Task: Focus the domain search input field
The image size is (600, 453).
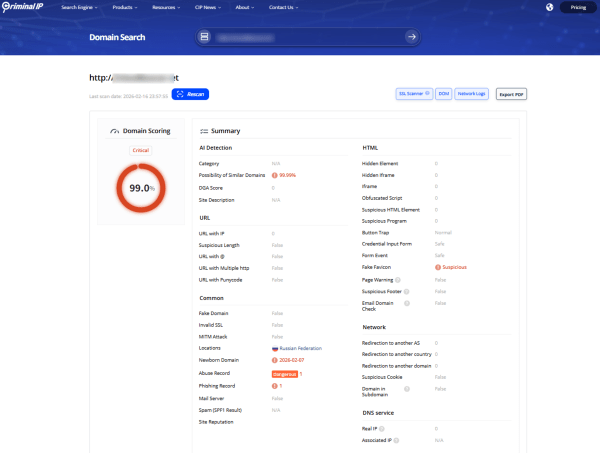Action: (x=308, y=37)
